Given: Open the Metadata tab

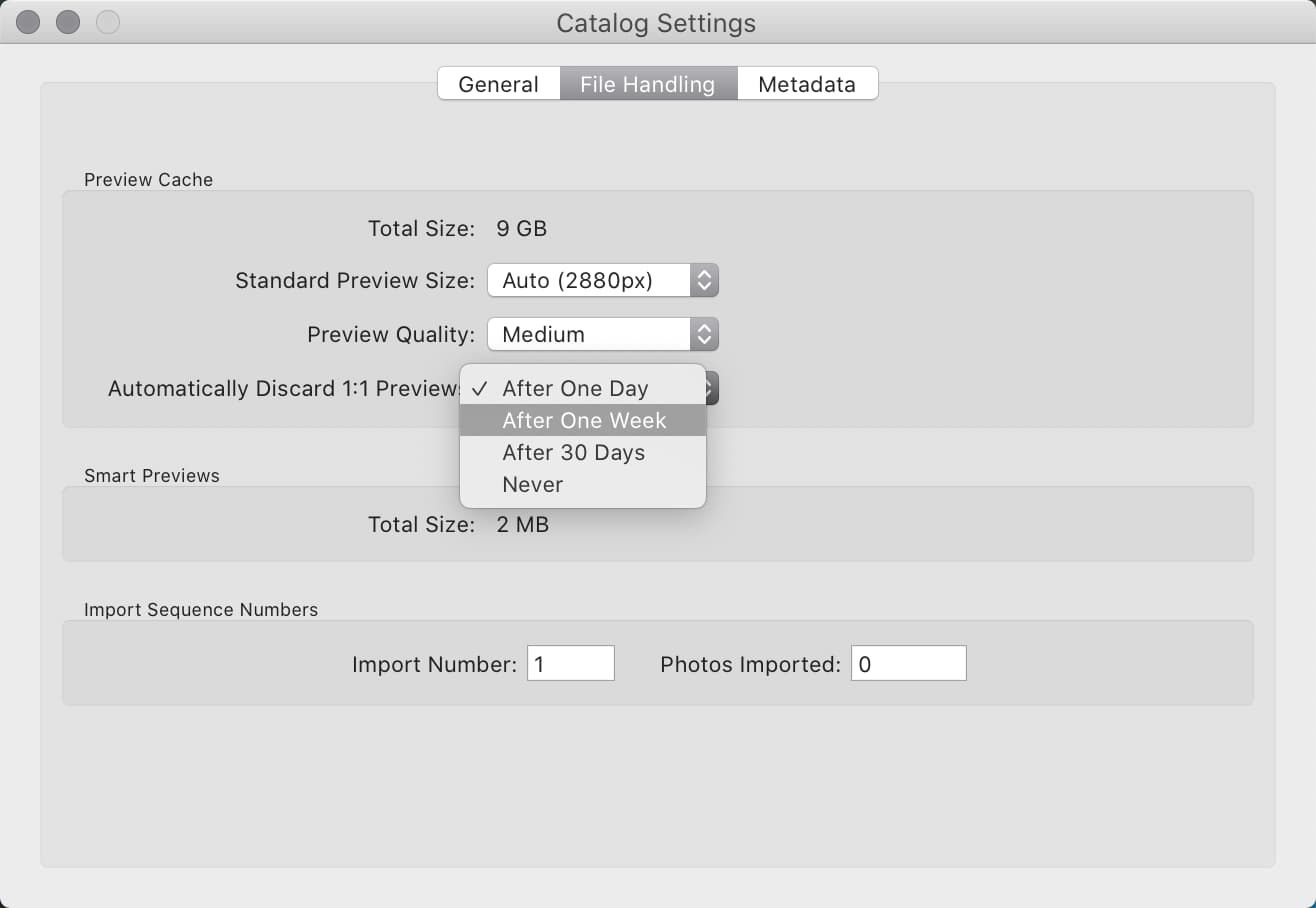Looking at the screenshot, I should pos(807,84).
